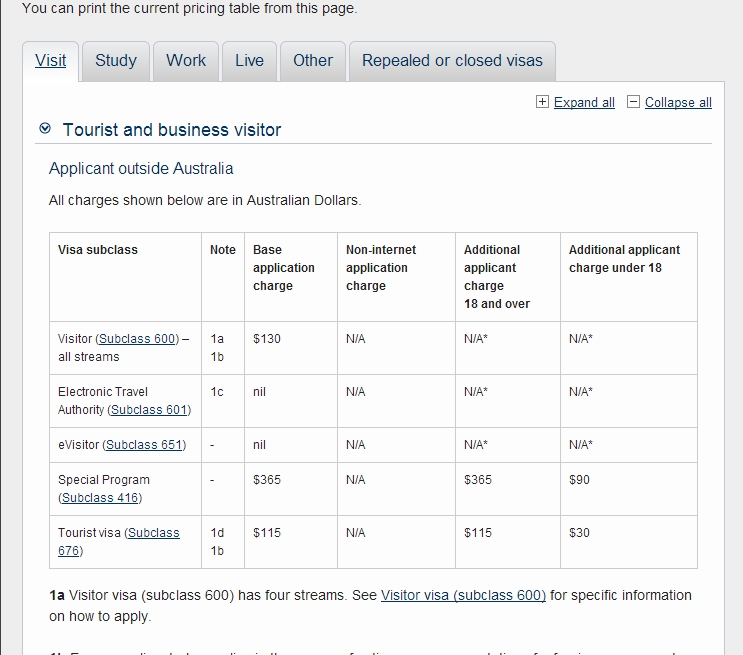
Task: Click the Base application charge column header
Action: (x=283, y=268)
